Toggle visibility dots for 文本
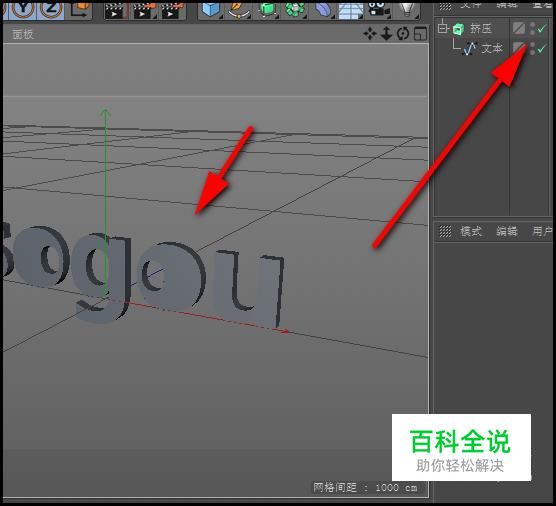 [x=532, y=48]
